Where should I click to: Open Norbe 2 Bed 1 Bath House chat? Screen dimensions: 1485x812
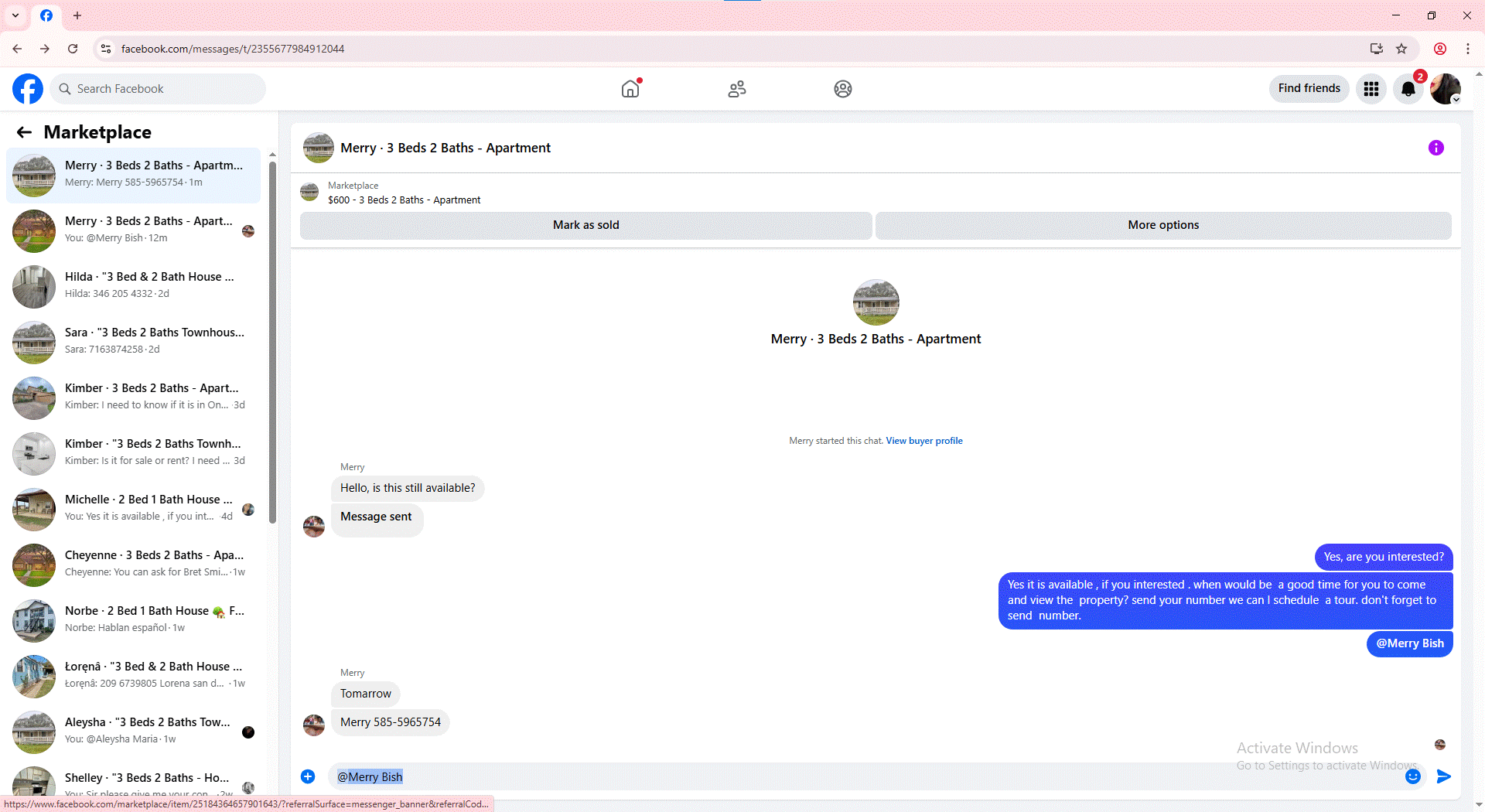click(133, 621)
